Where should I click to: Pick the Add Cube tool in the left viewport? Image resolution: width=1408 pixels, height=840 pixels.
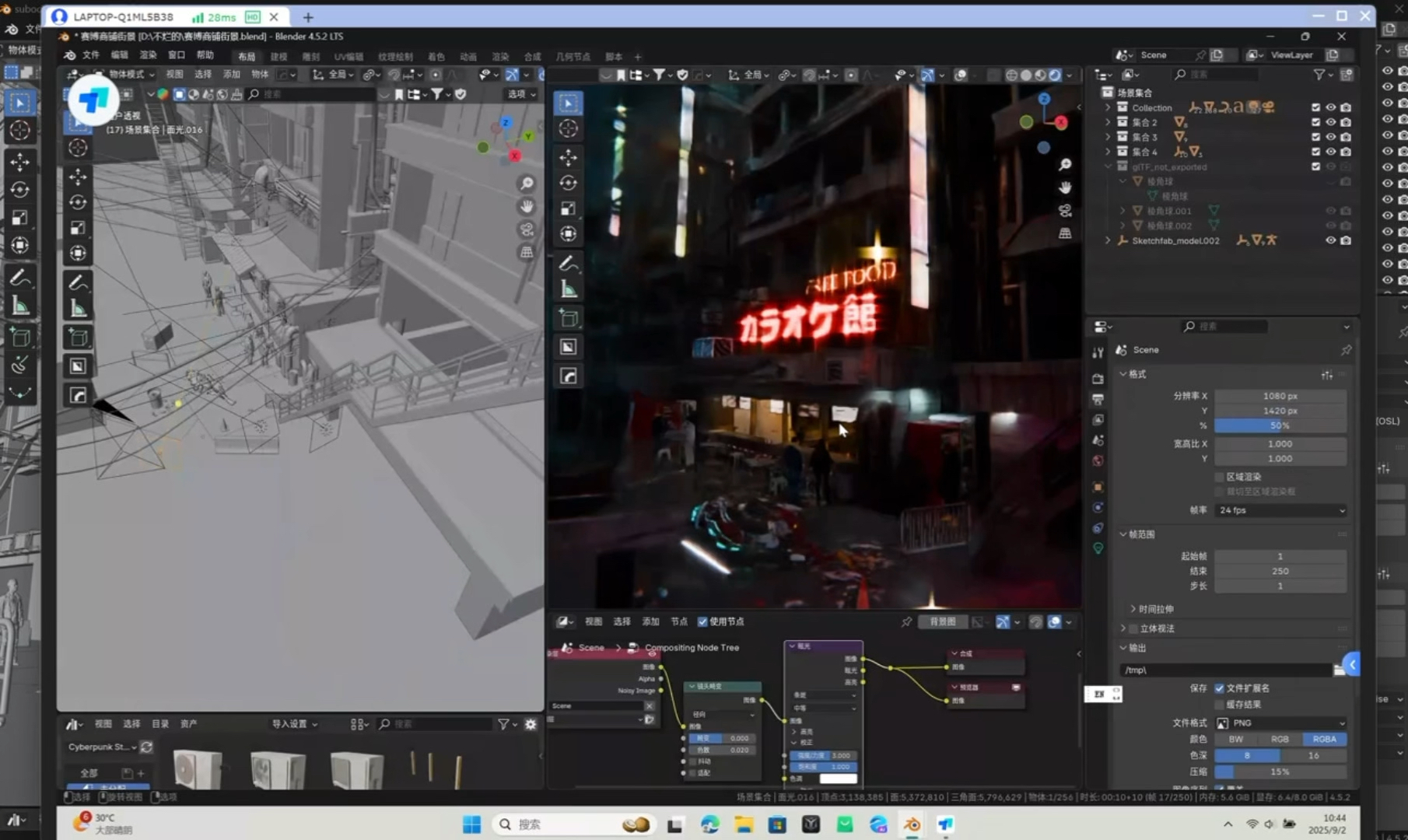[x=78, y=338]
